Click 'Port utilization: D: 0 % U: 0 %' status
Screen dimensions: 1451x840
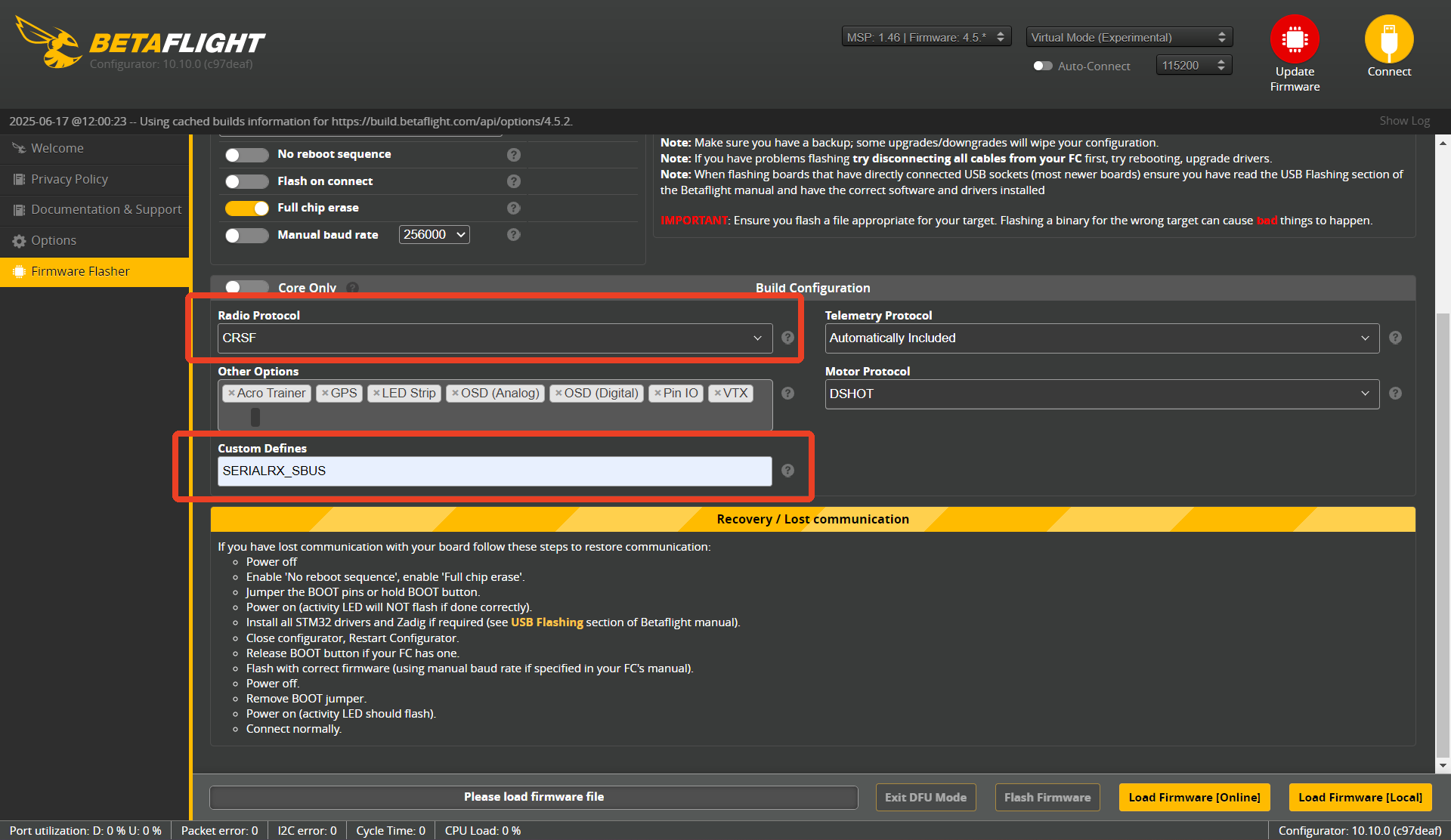tap(85, 830)
